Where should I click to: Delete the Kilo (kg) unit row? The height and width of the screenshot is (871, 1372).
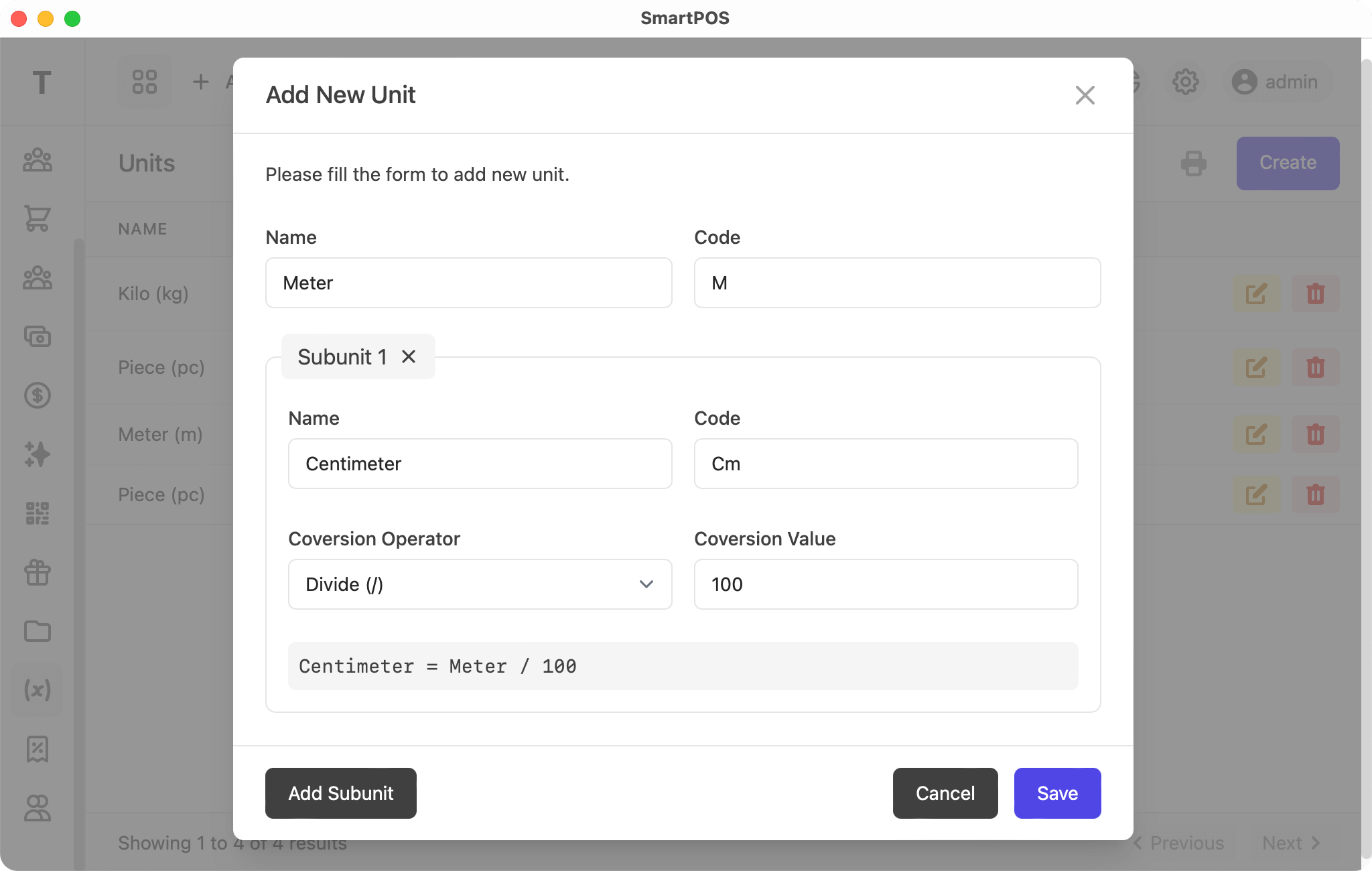(1315, 293)
